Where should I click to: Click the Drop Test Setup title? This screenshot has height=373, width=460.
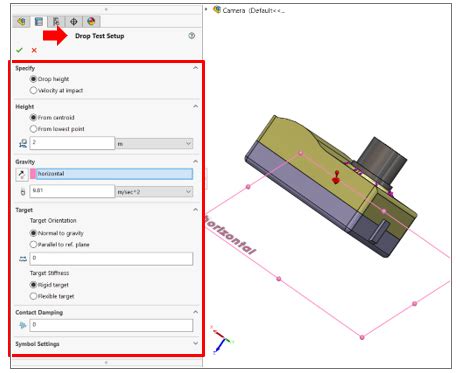(x=100, y=36)
